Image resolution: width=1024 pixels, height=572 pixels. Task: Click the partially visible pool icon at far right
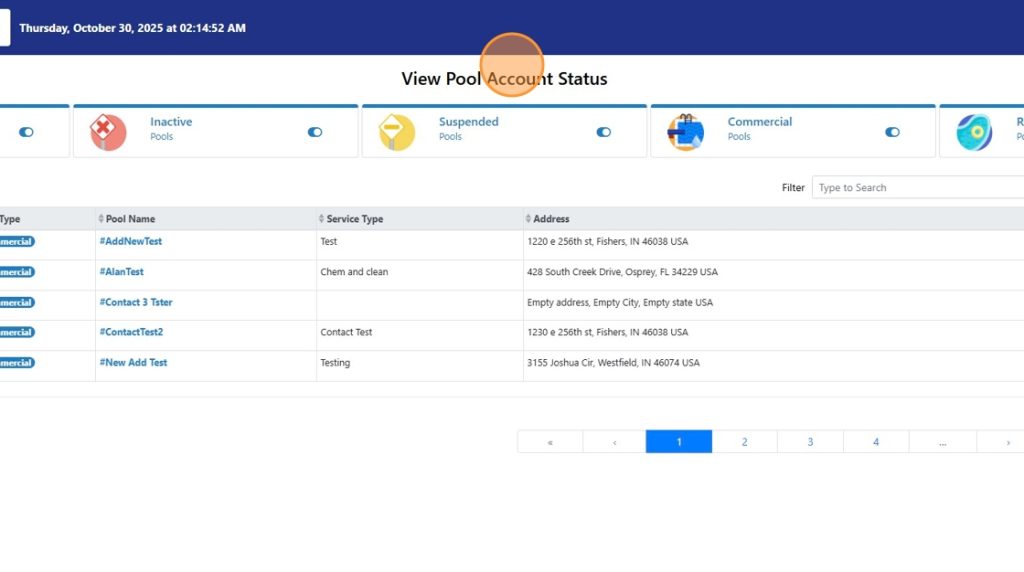click(975, 132)
